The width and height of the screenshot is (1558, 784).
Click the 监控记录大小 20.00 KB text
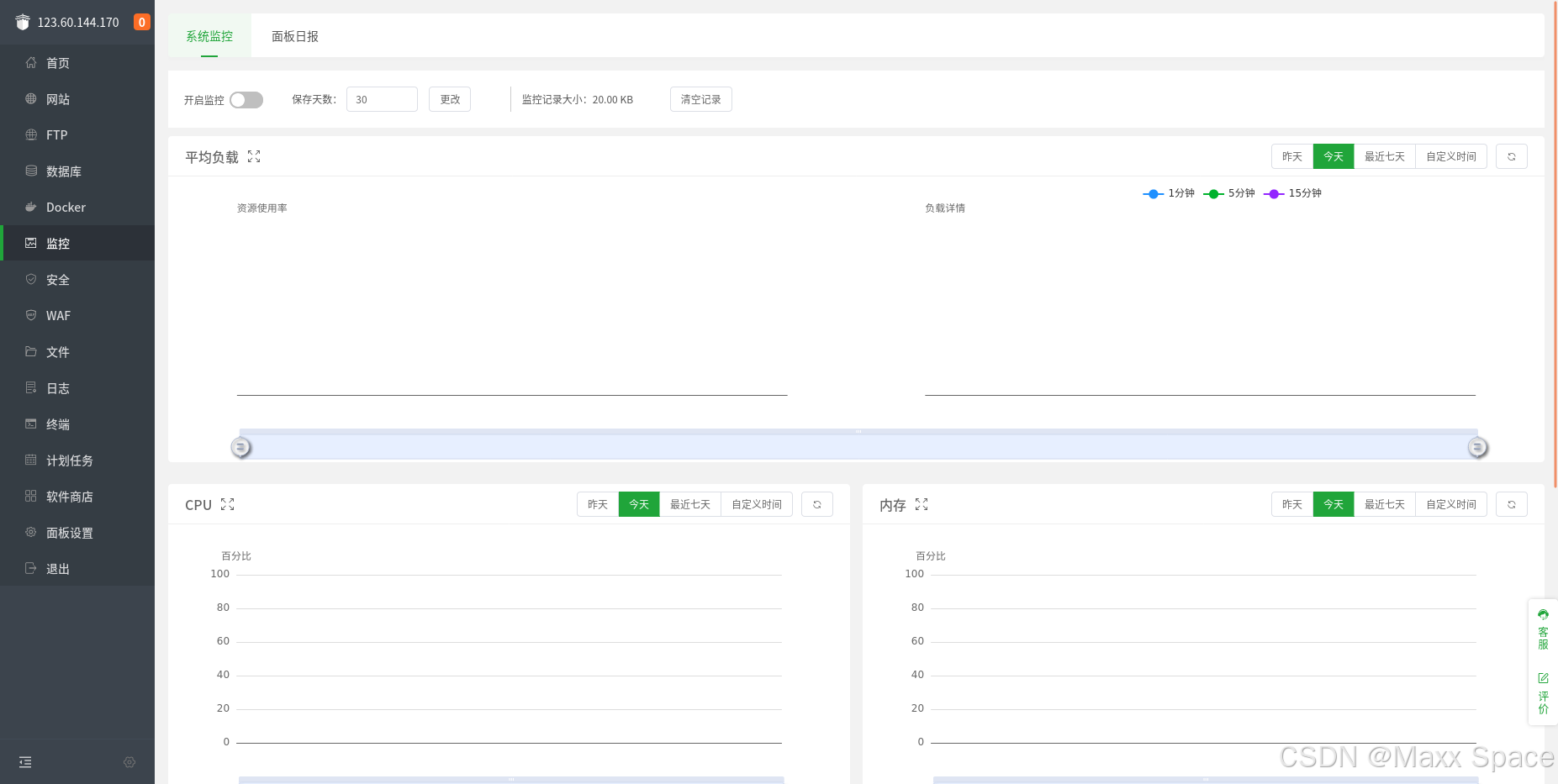(x=578, y=99)
